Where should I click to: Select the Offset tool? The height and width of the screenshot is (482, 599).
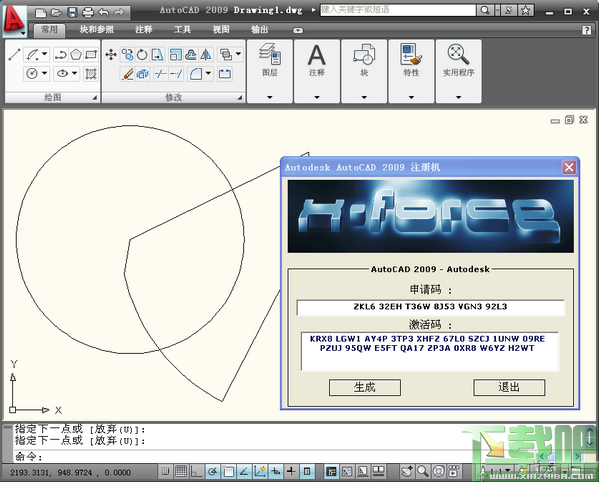click(x=191, y=55)
